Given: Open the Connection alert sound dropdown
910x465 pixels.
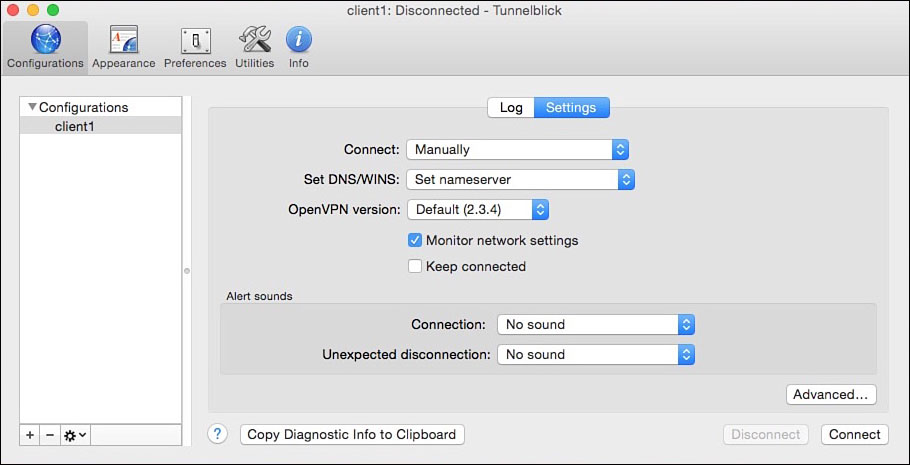Looking at the screenshot, I should click(x=596, y=325).
